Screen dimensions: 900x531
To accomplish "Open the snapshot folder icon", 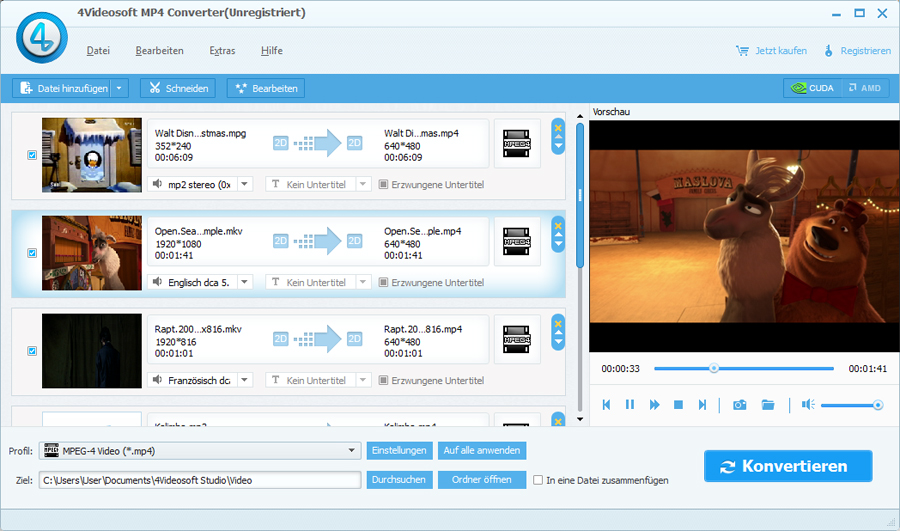I will pyautogui.click(x=768, y=405).
